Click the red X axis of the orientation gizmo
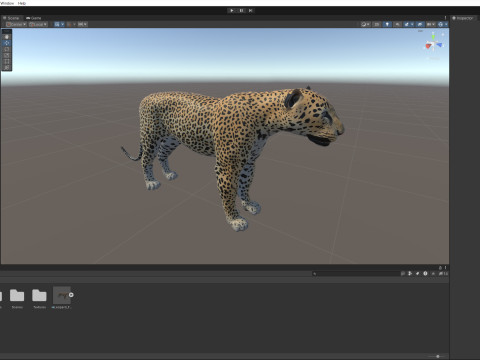This screenshot has width=480, height=360. point(428,46)
